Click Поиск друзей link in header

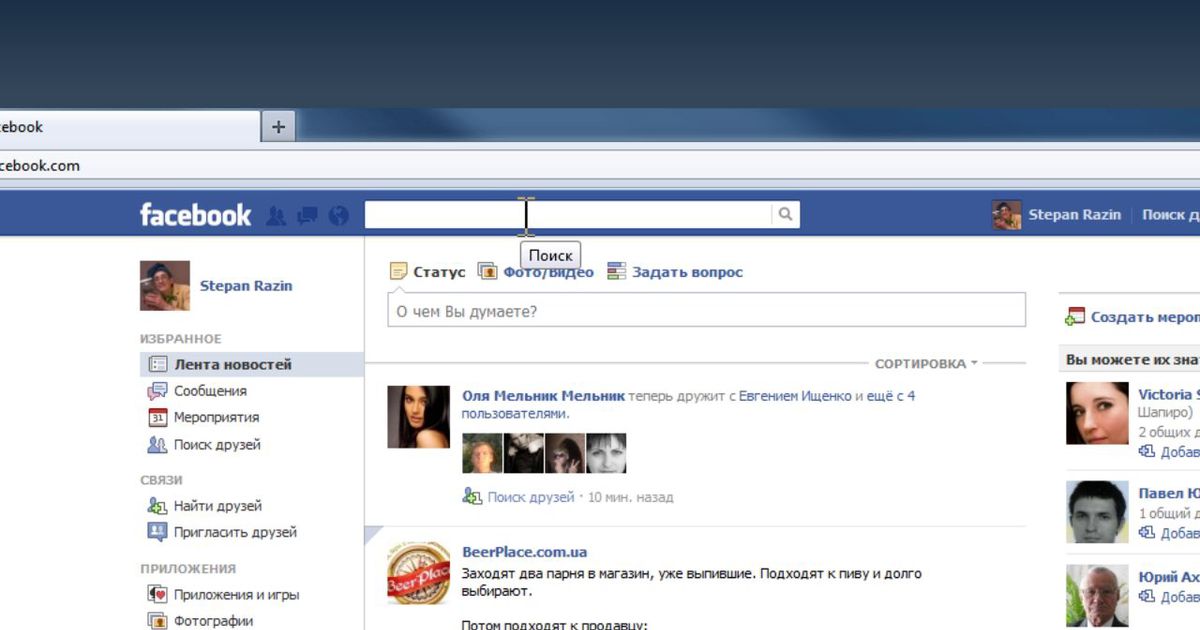[1170, 215]
